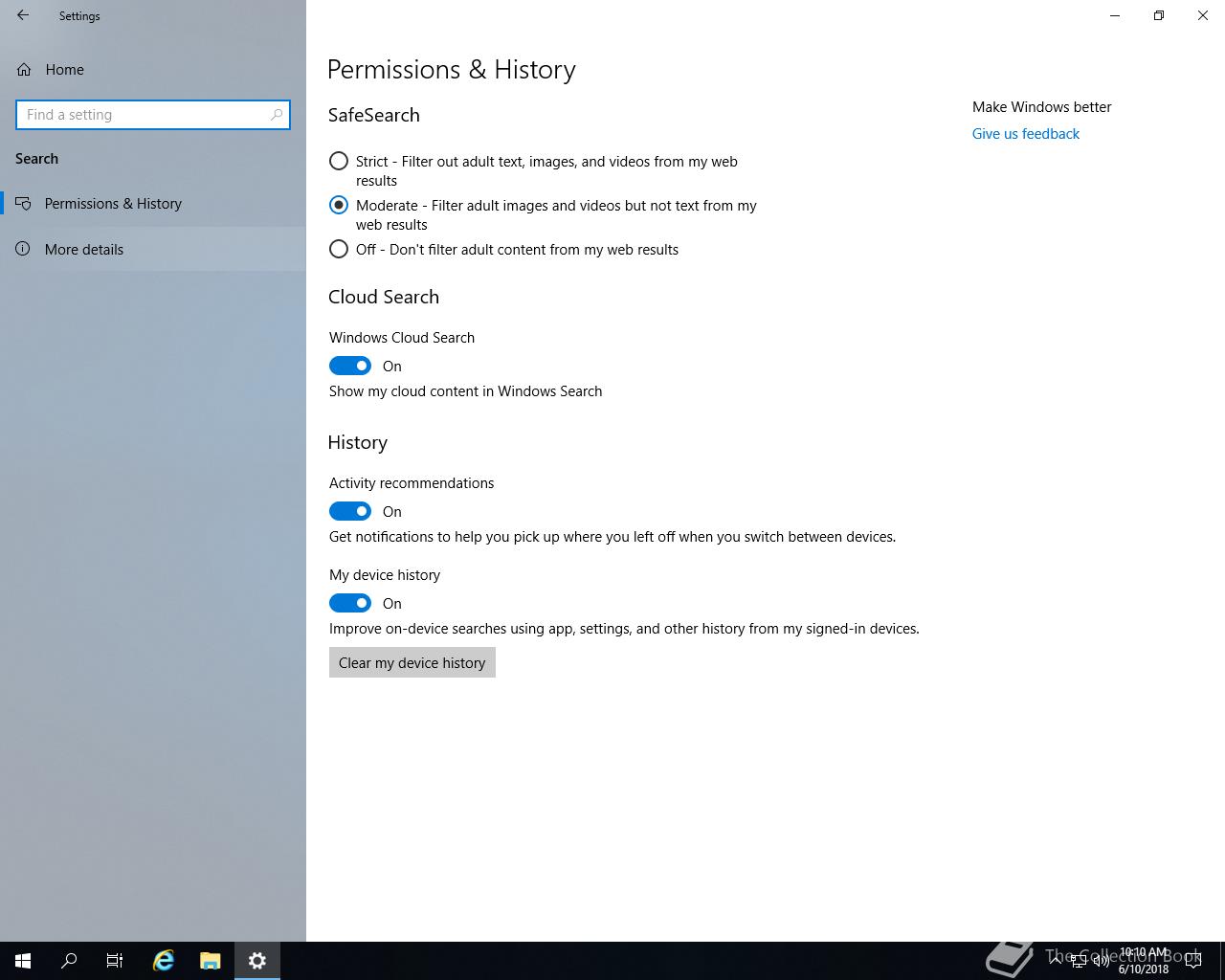This screenshot has height=980, width=1225.
Task: Restore down the Settings window
Action: click(1159, 15)
